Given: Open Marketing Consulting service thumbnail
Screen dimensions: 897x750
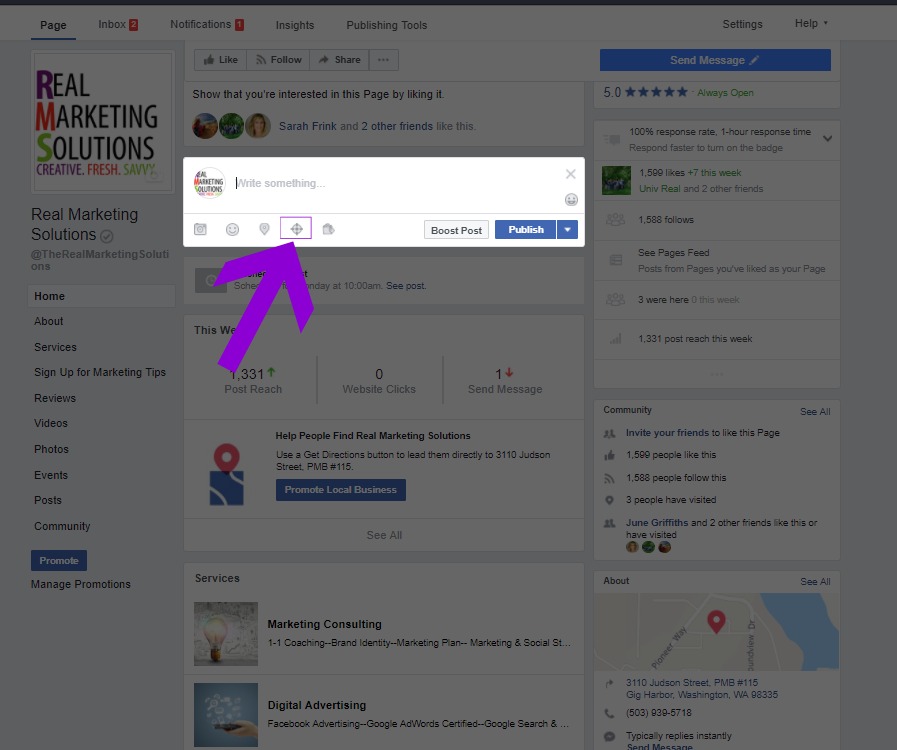Looking at the screenshot, I should tap(226, 634).
